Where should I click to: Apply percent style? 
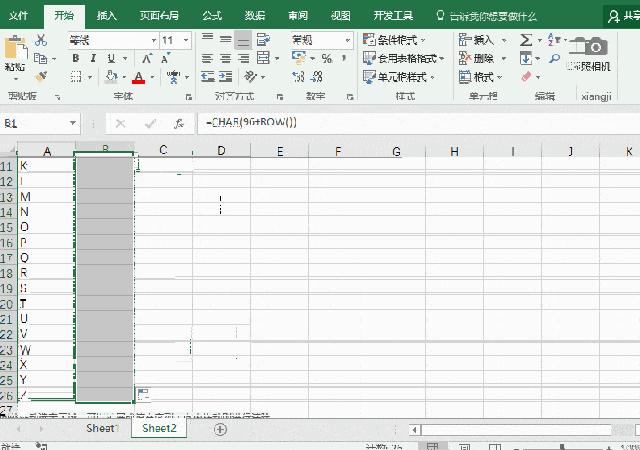pyautogui.click(x=327, y=58)
